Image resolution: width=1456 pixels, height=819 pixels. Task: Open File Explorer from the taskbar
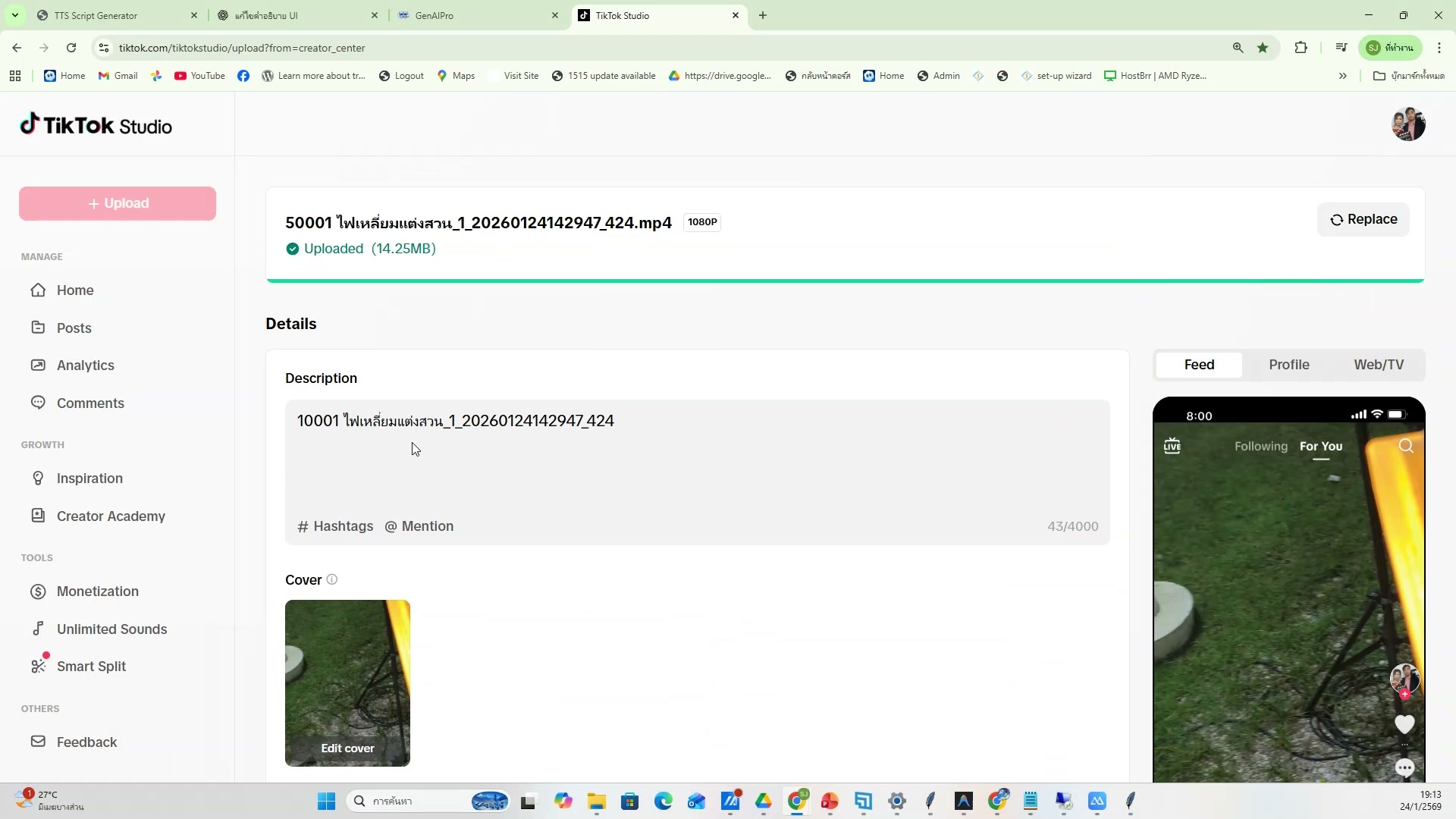coord(596,802)
